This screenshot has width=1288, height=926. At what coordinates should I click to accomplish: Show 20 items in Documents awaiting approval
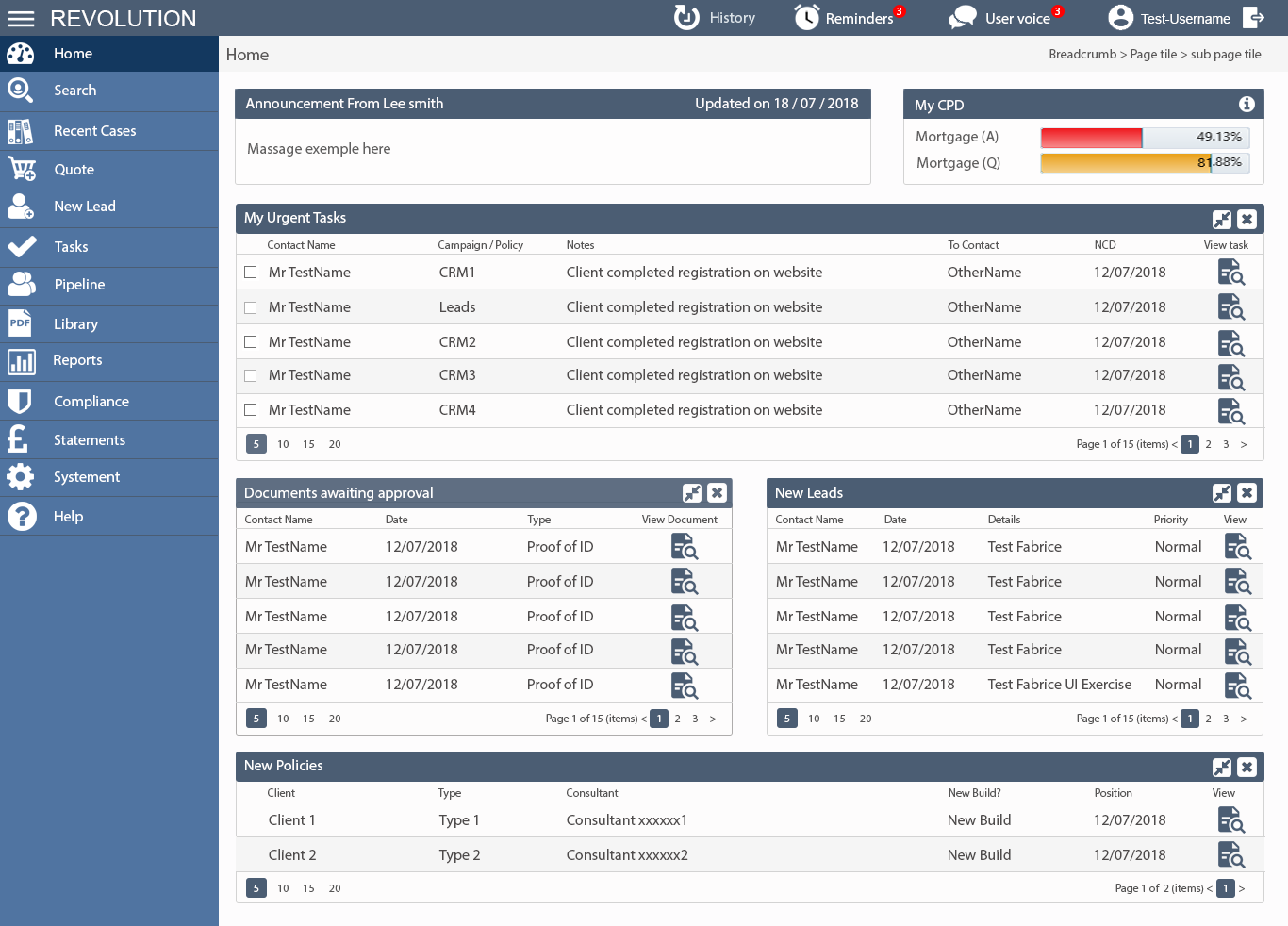[335, 719]
